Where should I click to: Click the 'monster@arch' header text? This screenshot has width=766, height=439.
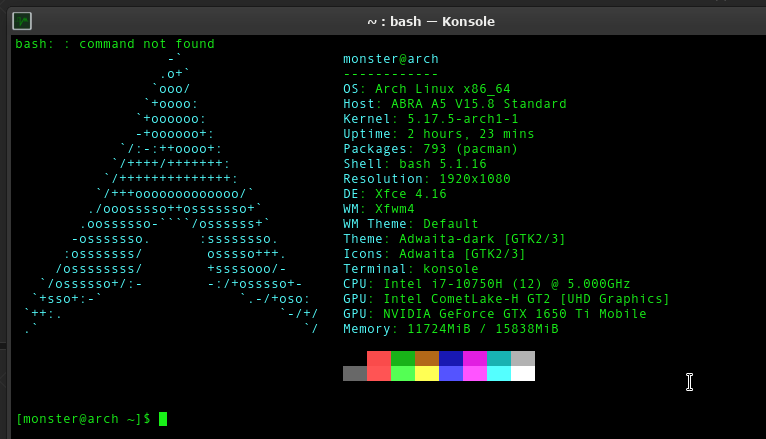pyautogui.click(x=391, y=59)
